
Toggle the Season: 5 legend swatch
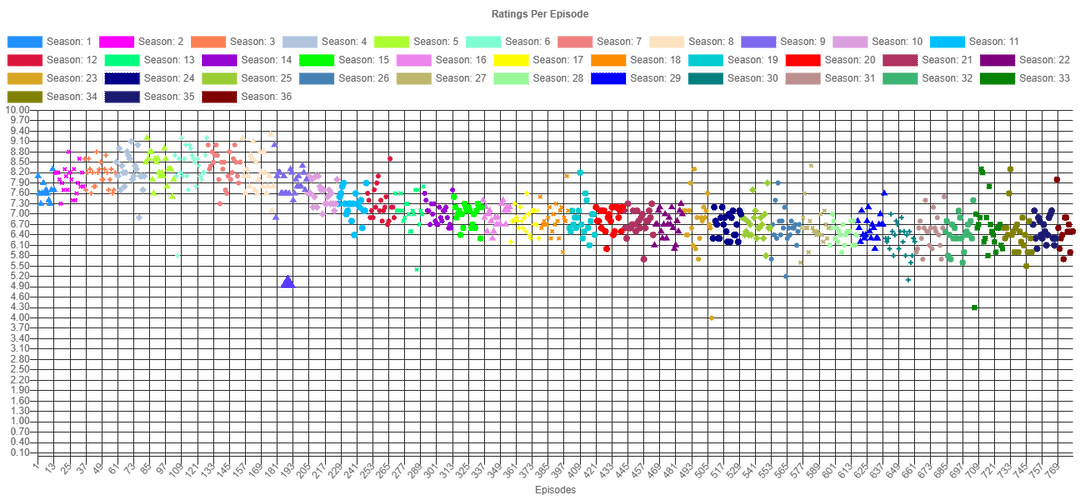pyautogui.click(x=393, y=41)
